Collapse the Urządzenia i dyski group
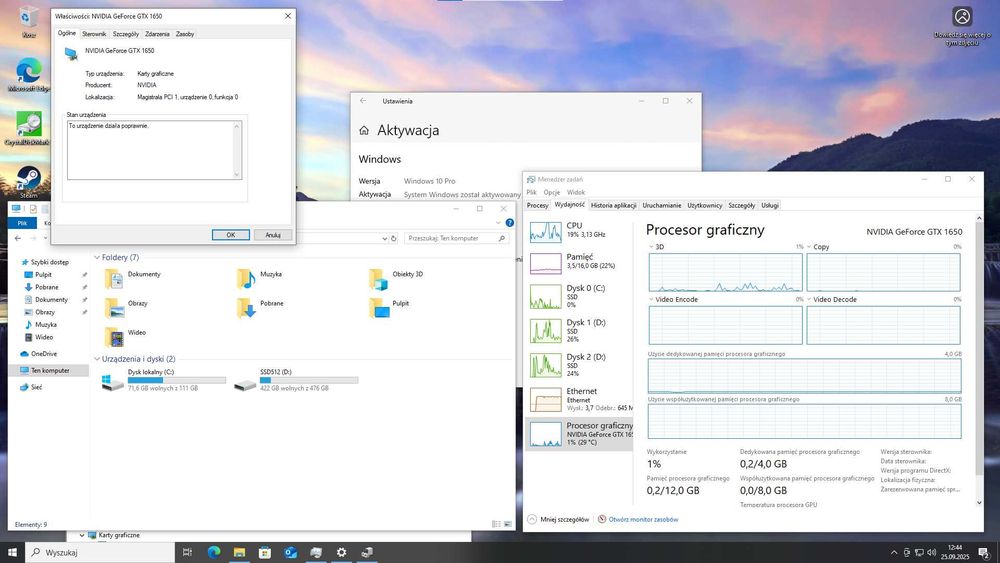The image size is (1000, 563). pos(97,359)
